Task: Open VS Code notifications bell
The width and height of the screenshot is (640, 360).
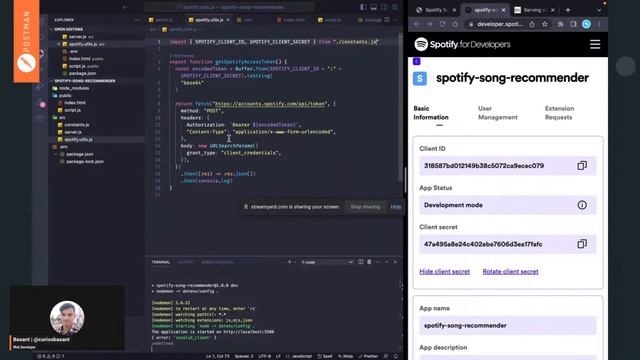Action: tap(396, 356)
